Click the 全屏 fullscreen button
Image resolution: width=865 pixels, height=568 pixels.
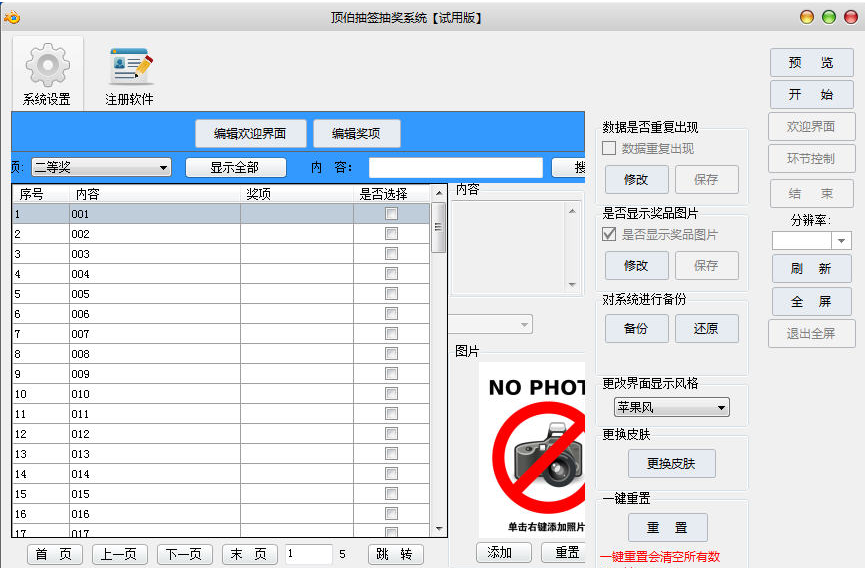pos(811,302)
